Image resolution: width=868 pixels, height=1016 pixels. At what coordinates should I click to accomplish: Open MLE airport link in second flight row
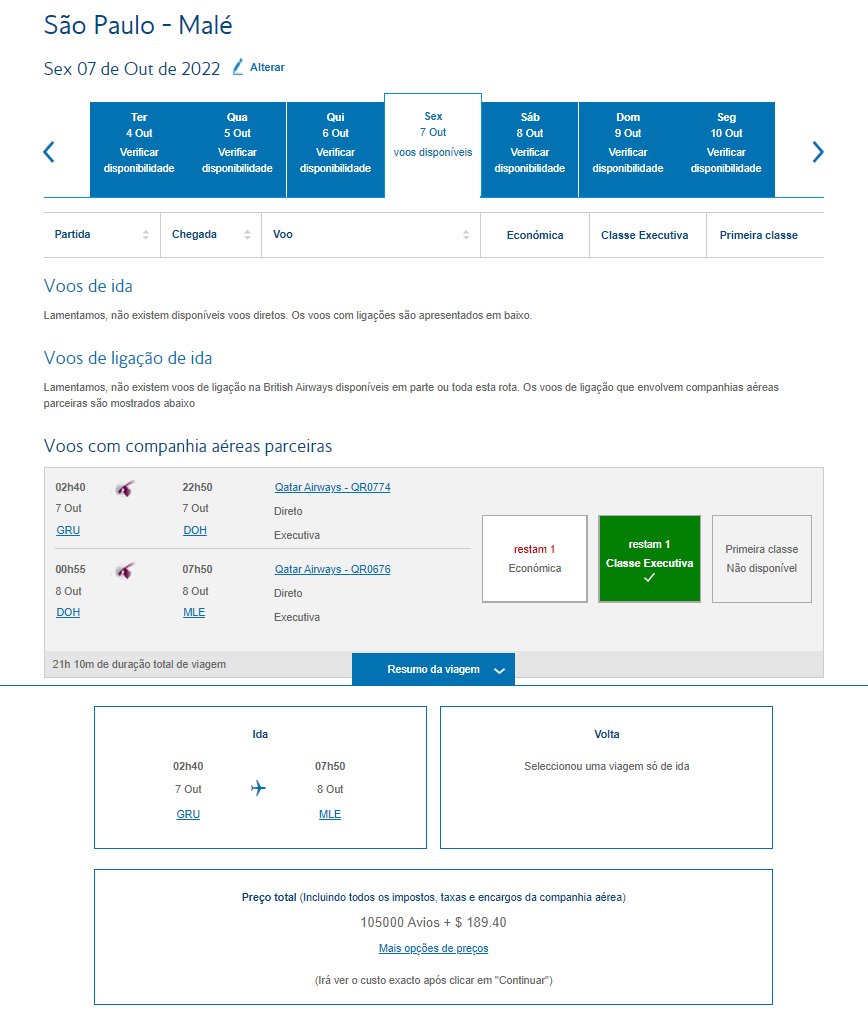click(194, 612)
